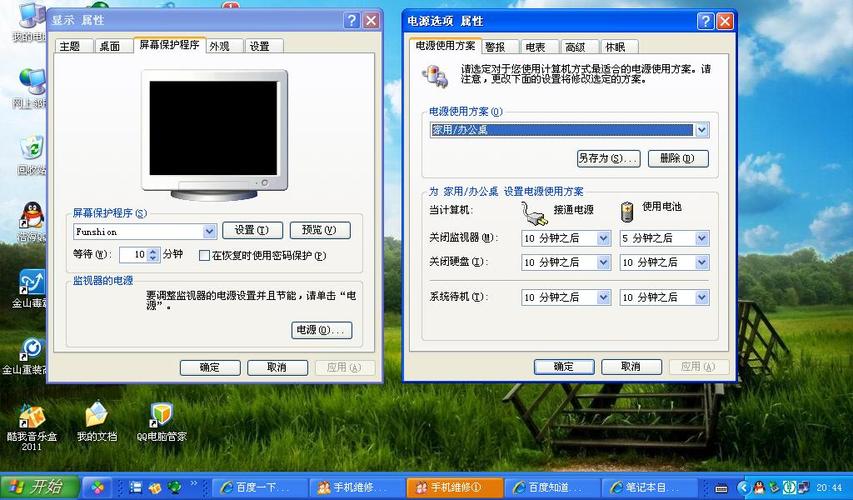
Task: Show hidden tray icons arrow
Action: pos(743,487)
